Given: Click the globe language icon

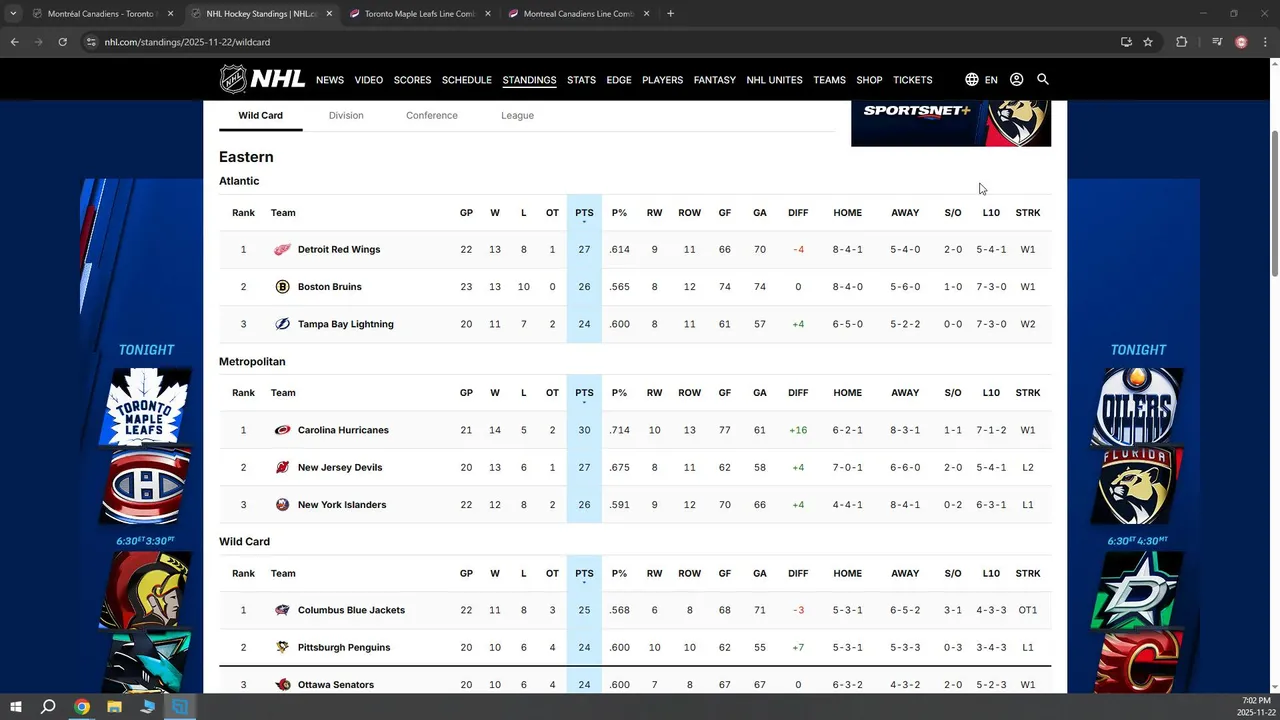Looking at the screenshot, I should coord(972,79).
